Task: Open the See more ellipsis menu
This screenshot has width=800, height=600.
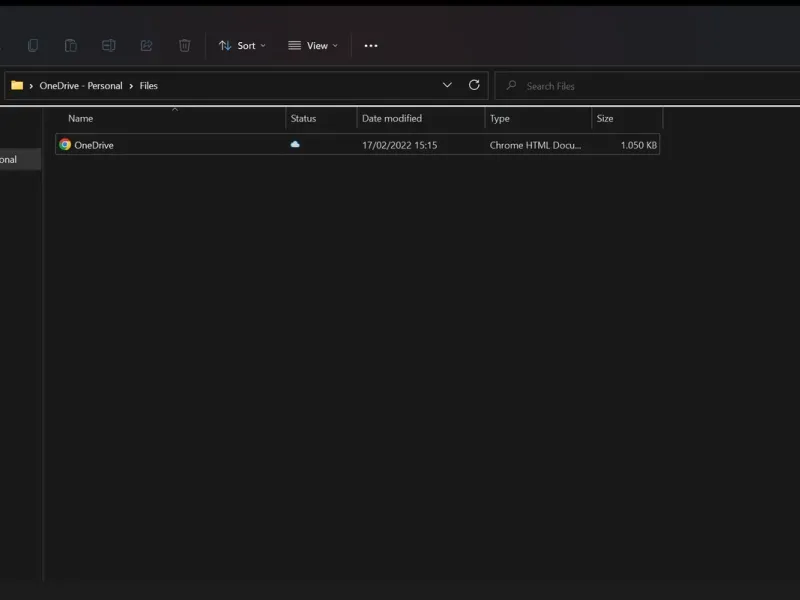Action: point(371,45)
